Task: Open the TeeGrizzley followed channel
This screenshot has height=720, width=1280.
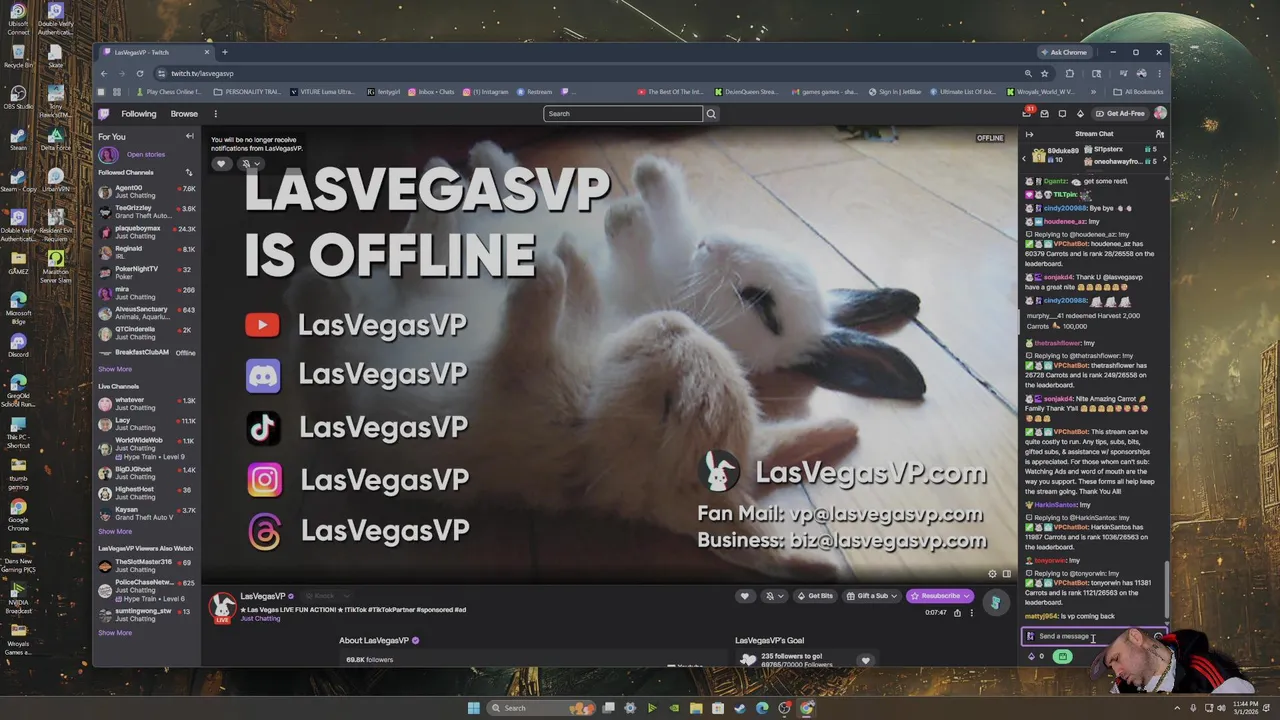Action: click(146, 212)
